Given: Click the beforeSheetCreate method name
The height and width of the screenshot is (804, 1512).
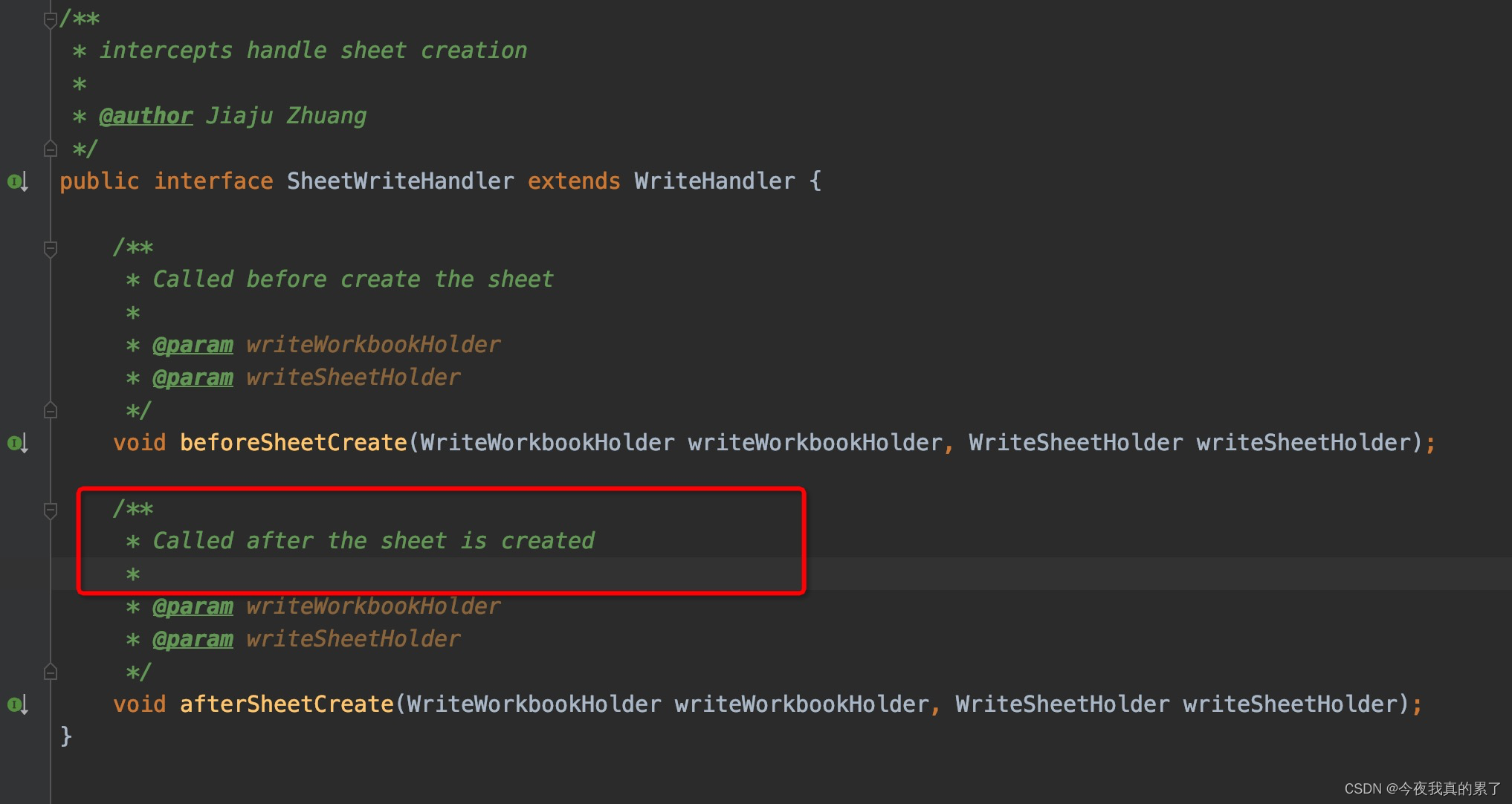Looking at the screenshot, I should pyautogui.click(x=294, y=442).
